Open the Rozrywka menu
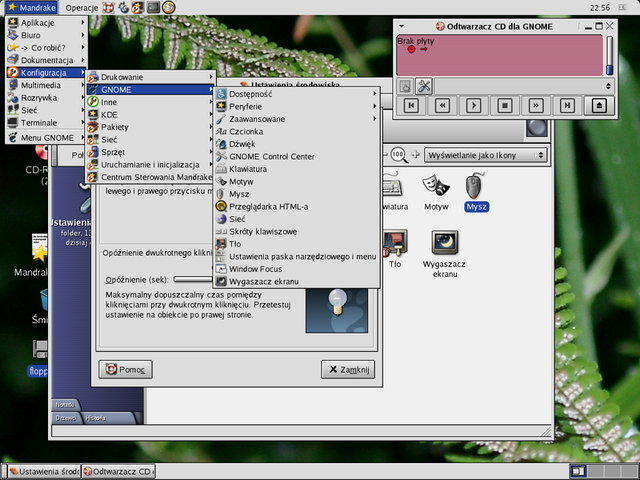 [47, 98]
